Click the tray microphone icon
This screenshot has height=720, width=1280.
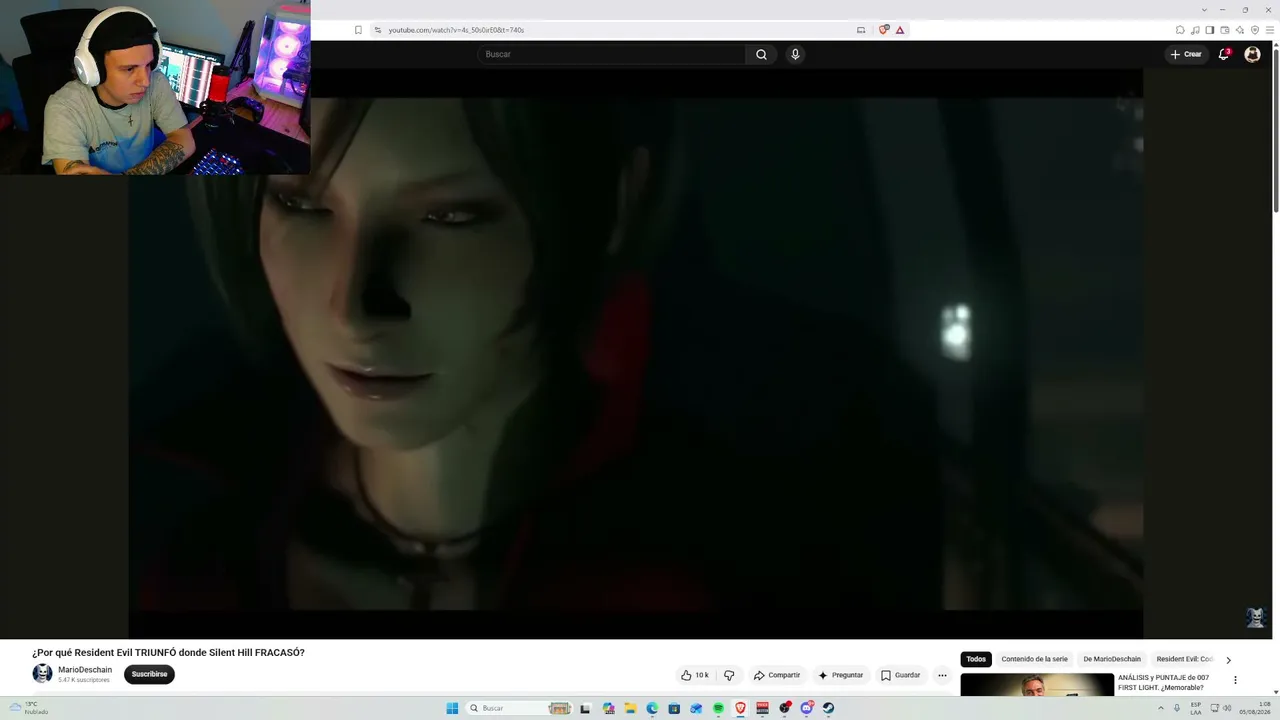click(1177, 708)
